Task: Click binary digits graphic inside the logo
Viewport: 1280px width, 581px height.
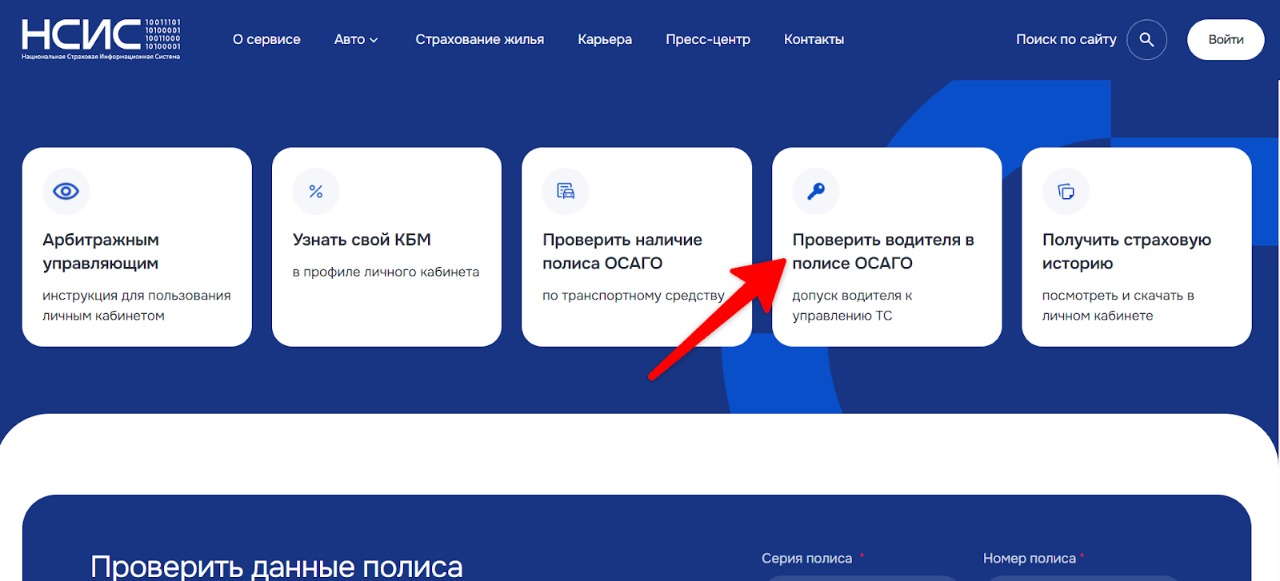Action: [x=160, y=32]
